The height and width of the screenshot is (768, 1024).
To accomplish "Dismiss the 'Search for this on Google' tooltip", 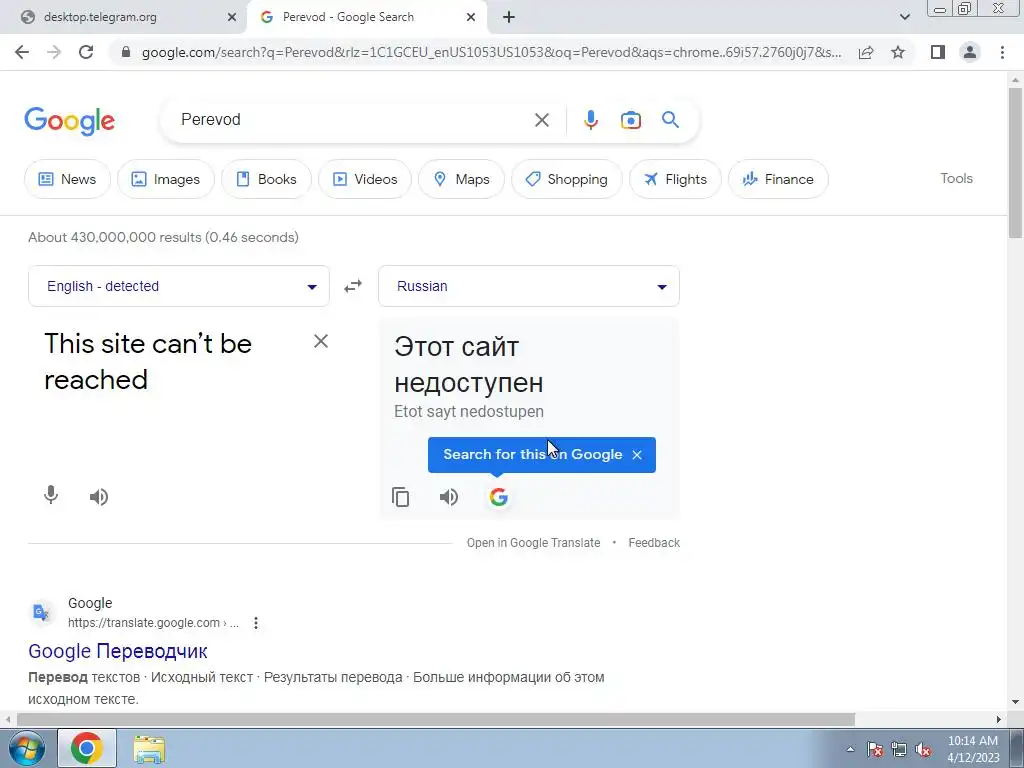I will 637,455.
